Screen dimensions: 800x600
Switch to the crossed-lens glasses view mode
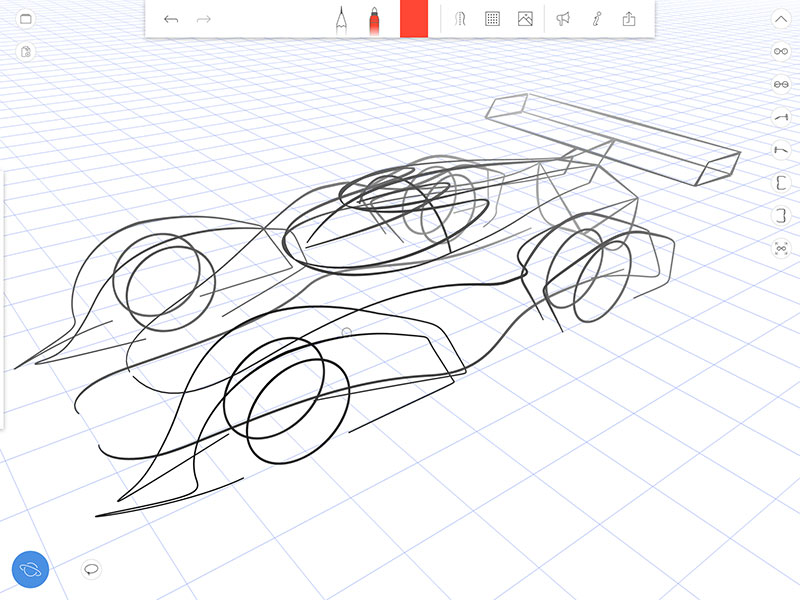click(781, 84)
